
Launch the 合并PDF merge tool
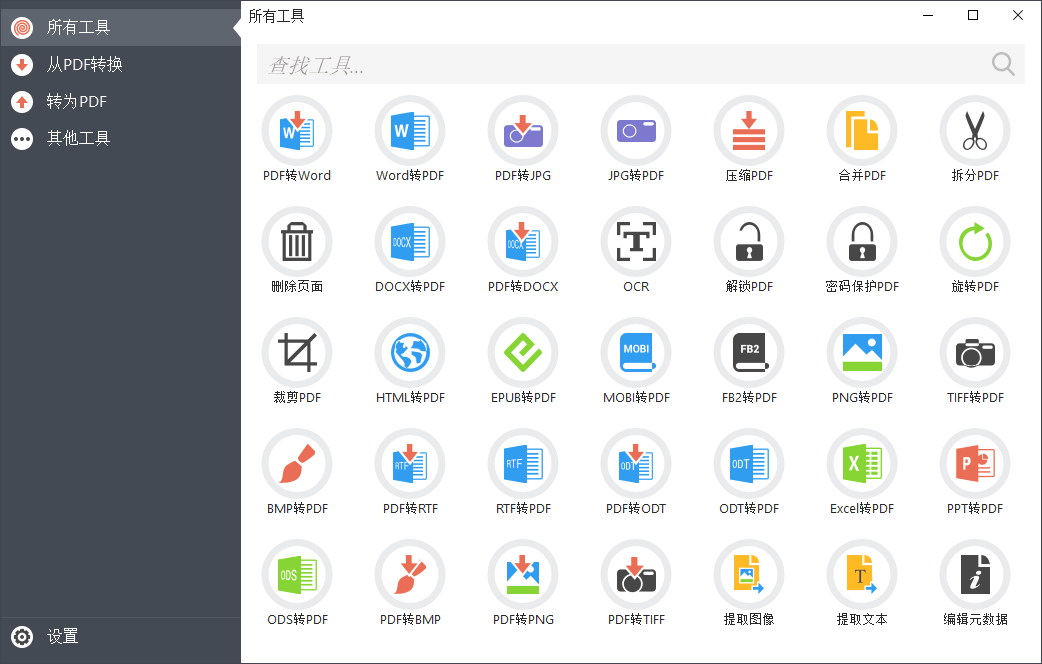[862, 131]
